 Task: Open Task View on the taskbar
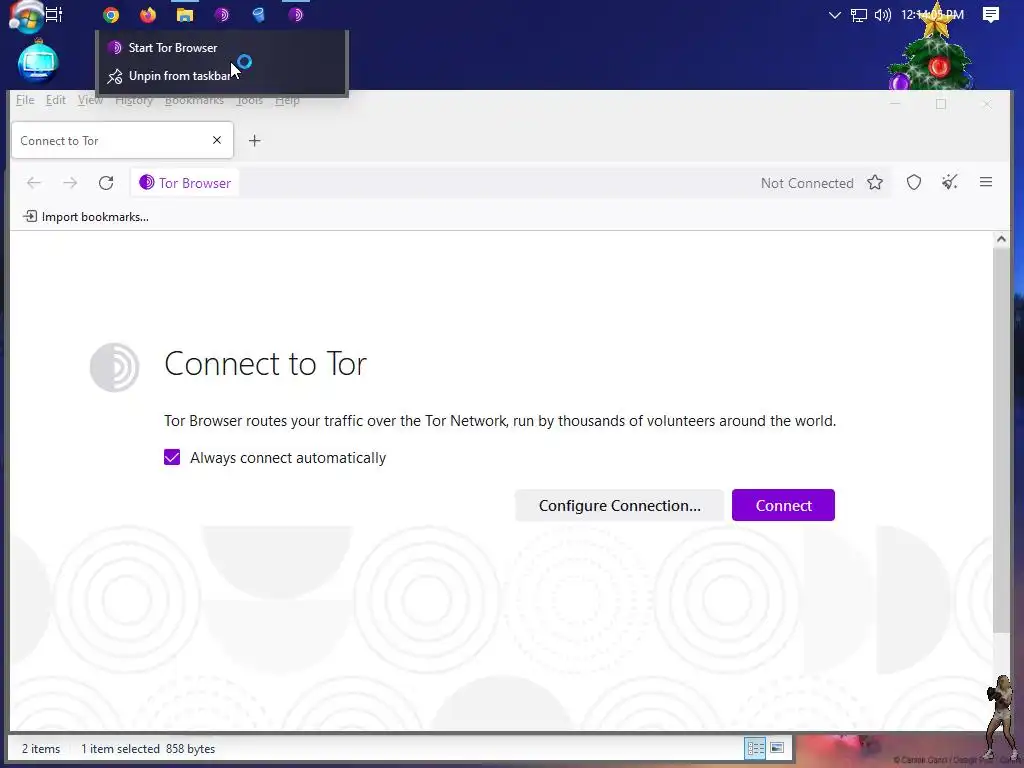[54, 14]
